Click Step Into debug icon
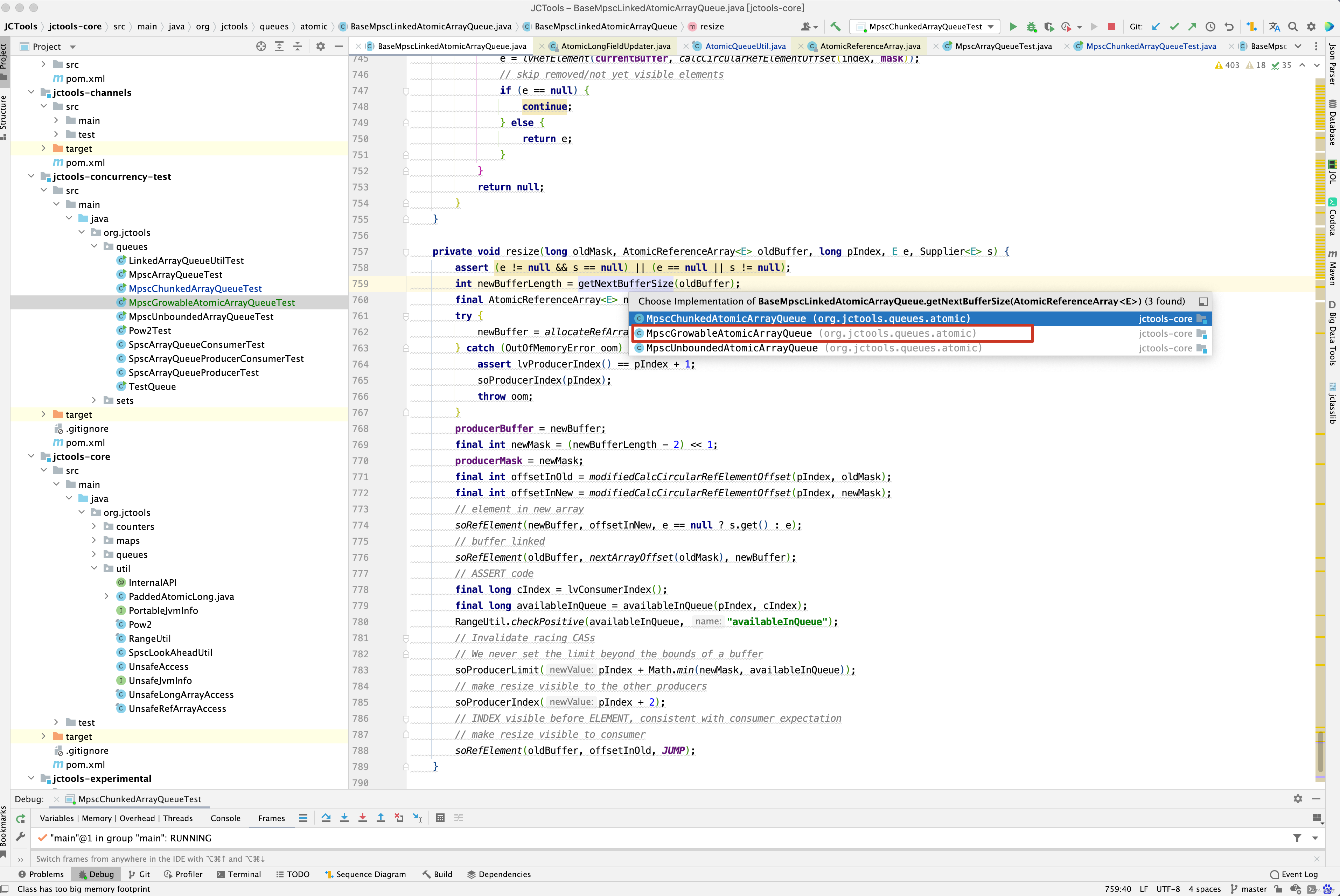The height and width of the screenshot is (896, 1340). 344,818
